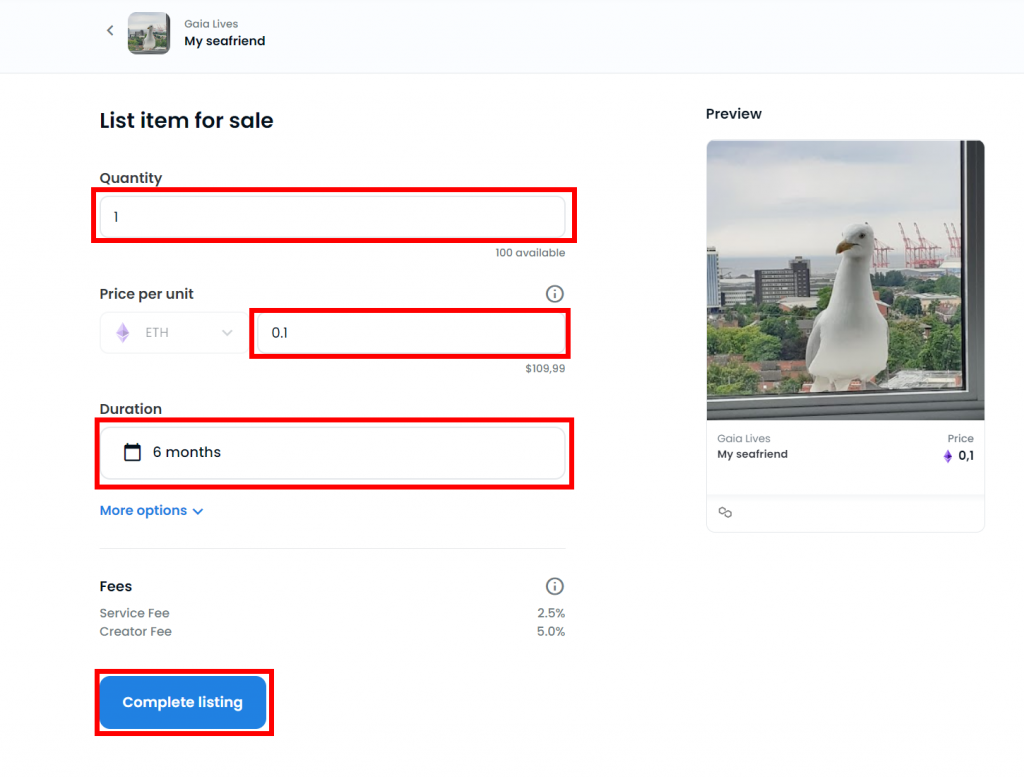Open the Gaia Lives collection link in header

(x=211, y=24)
